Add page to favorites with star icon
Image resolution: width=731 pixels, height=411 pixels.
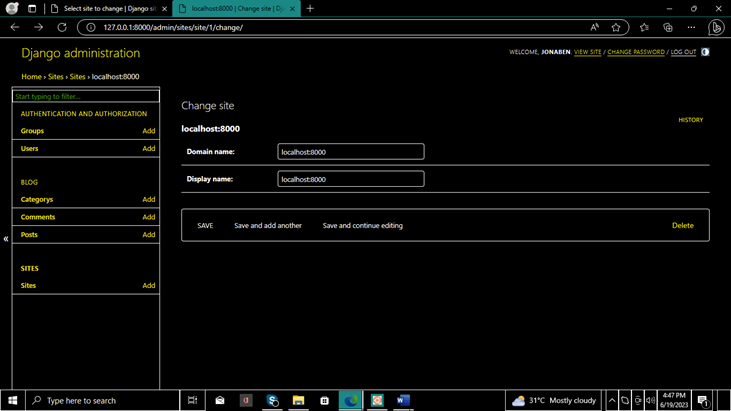[616, 27]
